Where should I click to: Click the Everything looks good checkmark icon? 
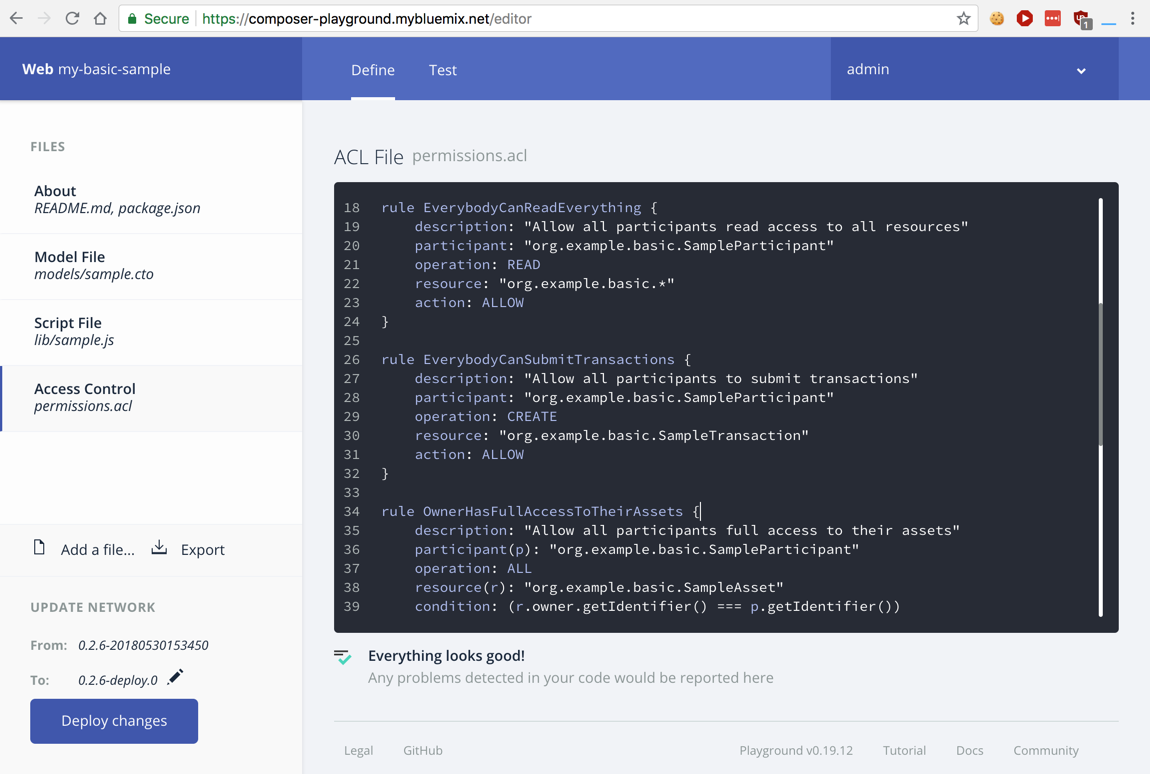tap(343, 657)
